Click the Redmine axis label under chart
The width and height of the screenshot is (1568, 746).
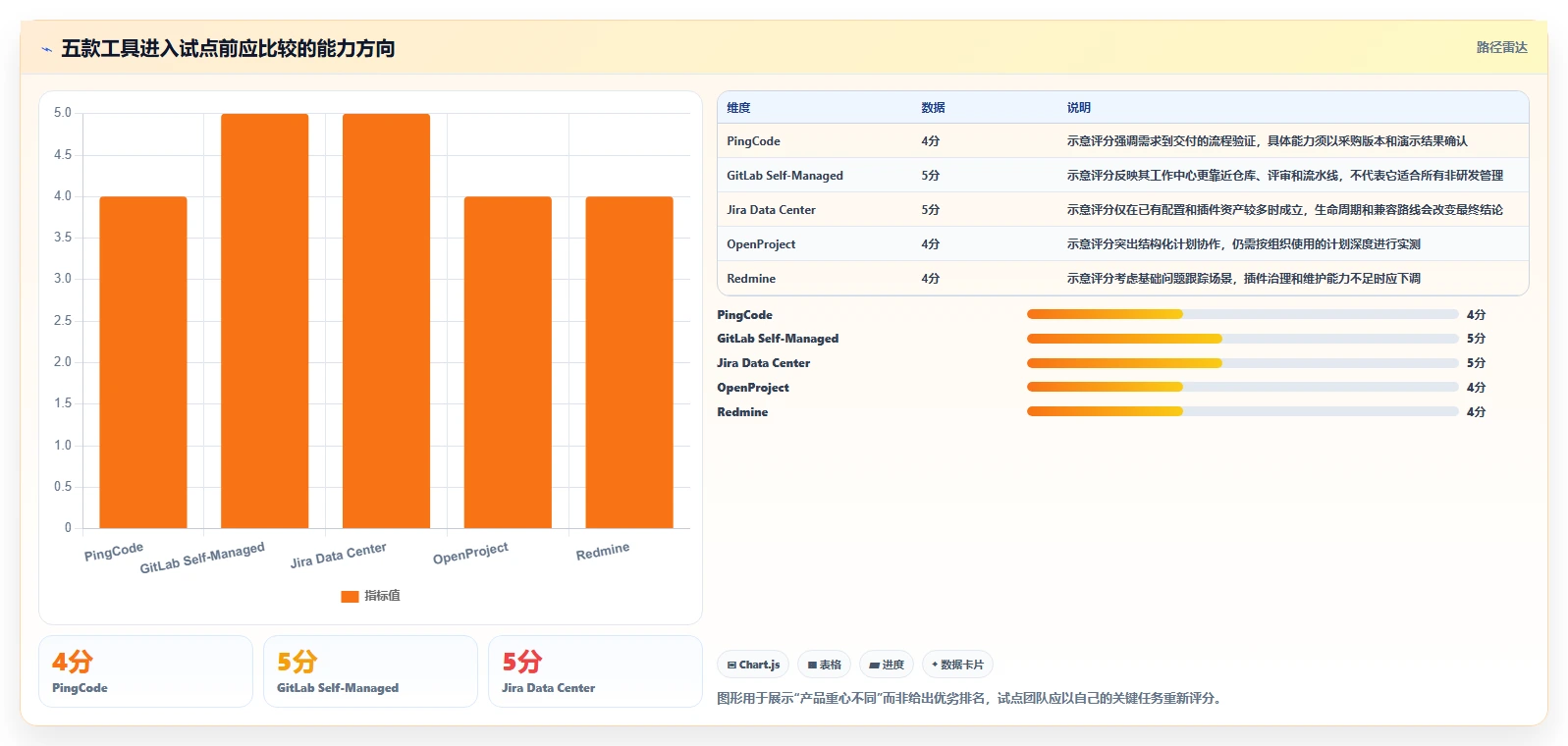point(603,552)
